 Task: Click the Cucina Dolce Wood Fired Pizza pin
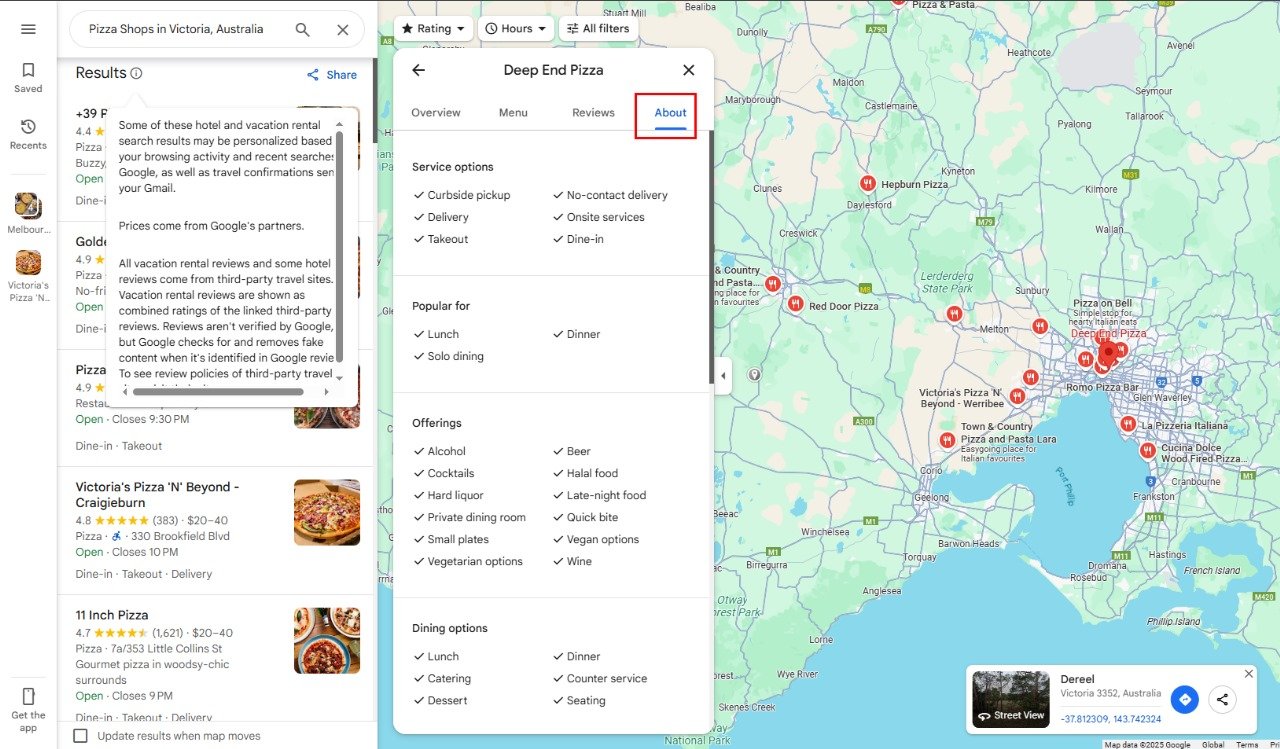pyautogui.click(x=1147, y=450)
